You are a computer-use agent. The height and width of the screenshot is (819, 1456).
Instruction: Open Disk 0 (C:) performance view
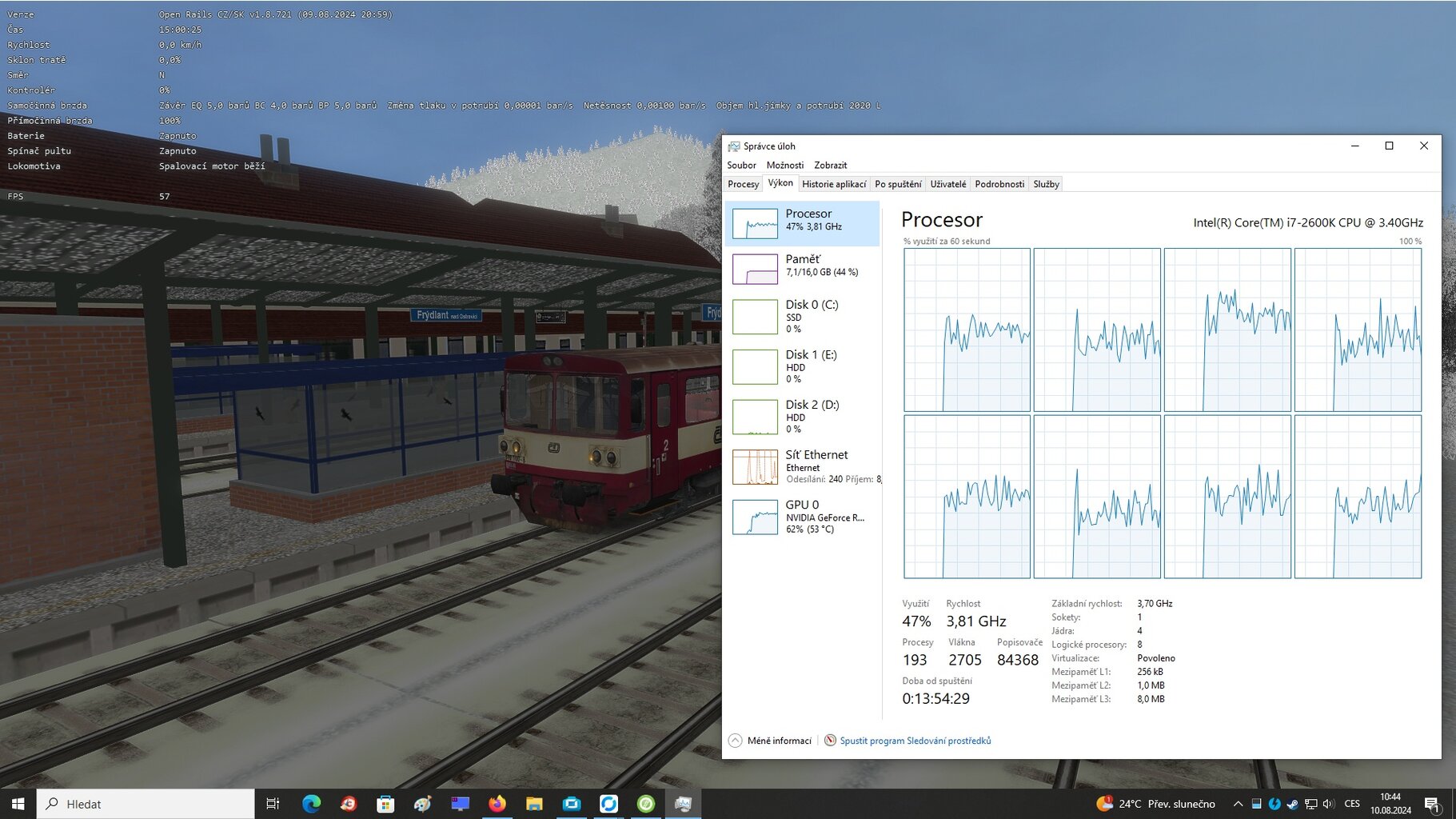click(803, 316)
